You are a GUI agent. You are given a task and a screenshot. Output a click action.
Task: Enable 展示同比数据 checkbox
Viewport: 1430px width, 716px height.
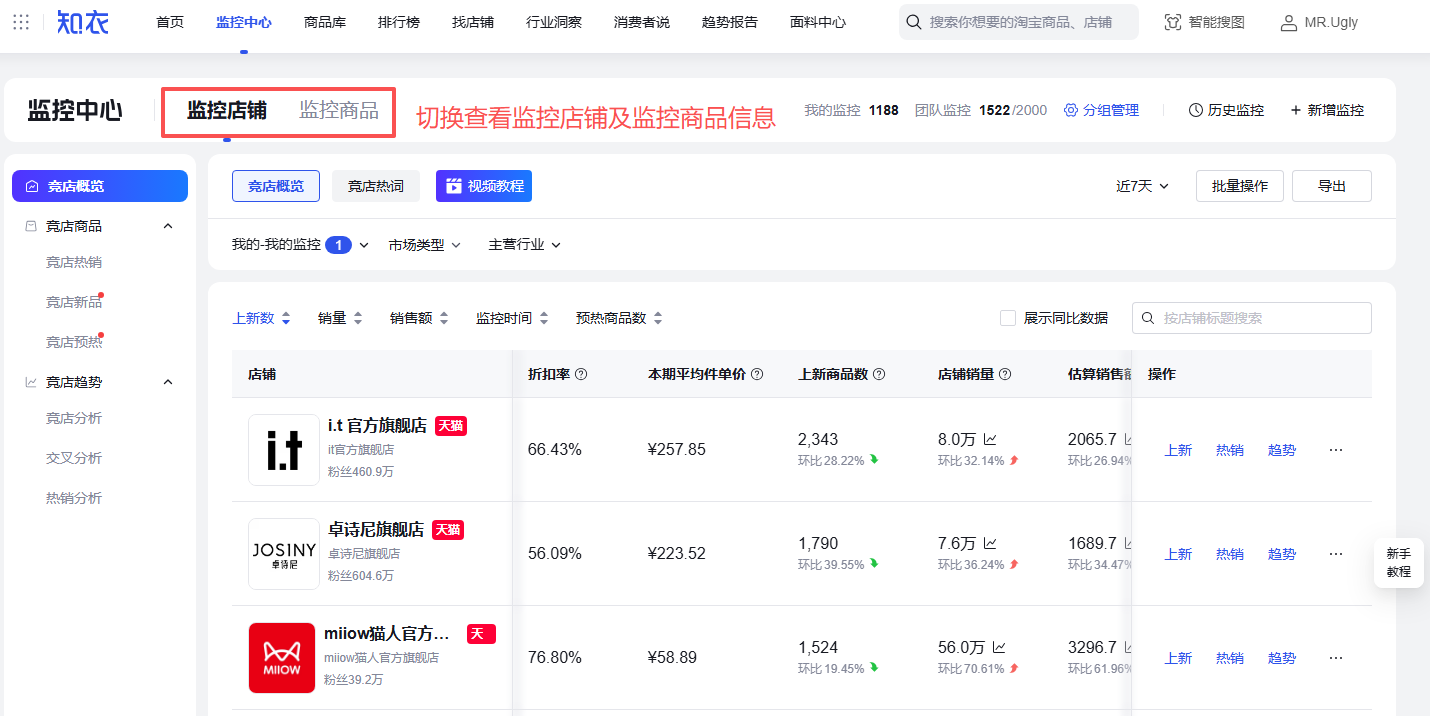click(x=1008, y=318)
